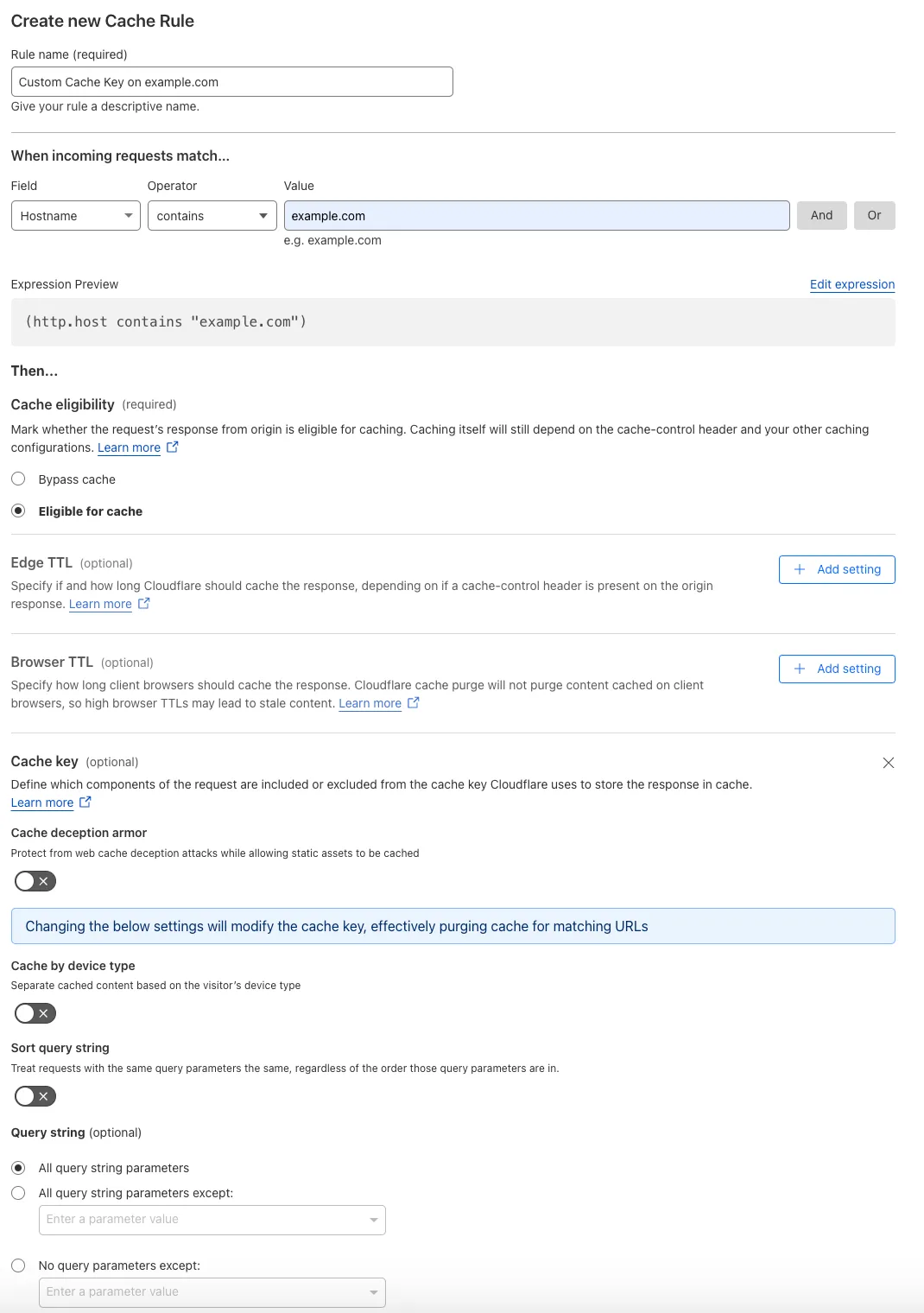Choose No query parameters except option
924x1313 pixels.
(18, 1265)
